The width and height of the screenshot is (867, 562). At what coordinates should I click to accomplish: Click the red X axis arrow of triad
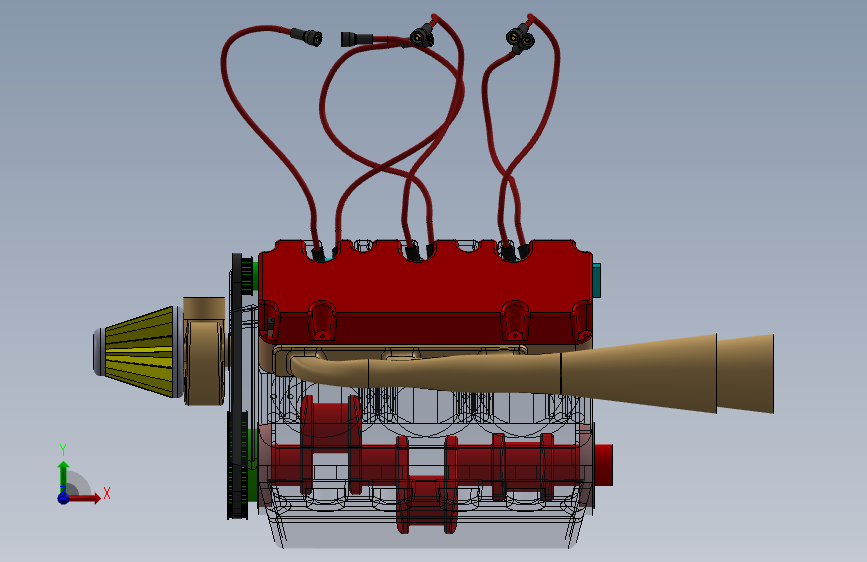point(86,498)
